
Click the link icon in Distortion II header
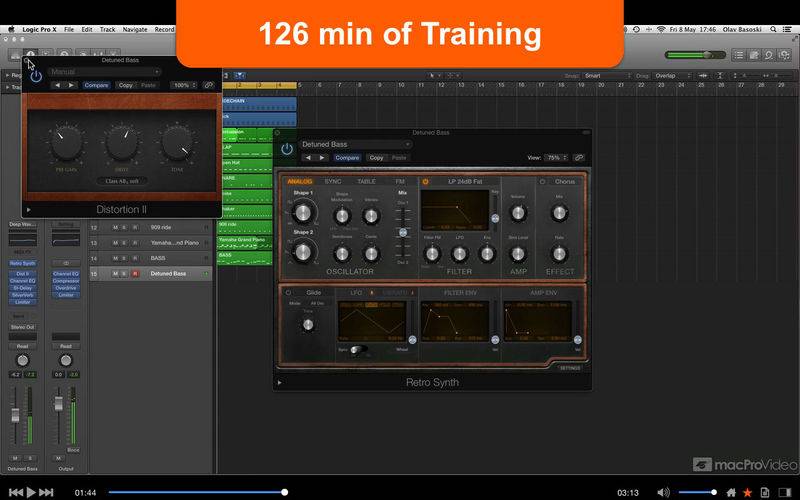pyautogui.click(x=208, y=85)
